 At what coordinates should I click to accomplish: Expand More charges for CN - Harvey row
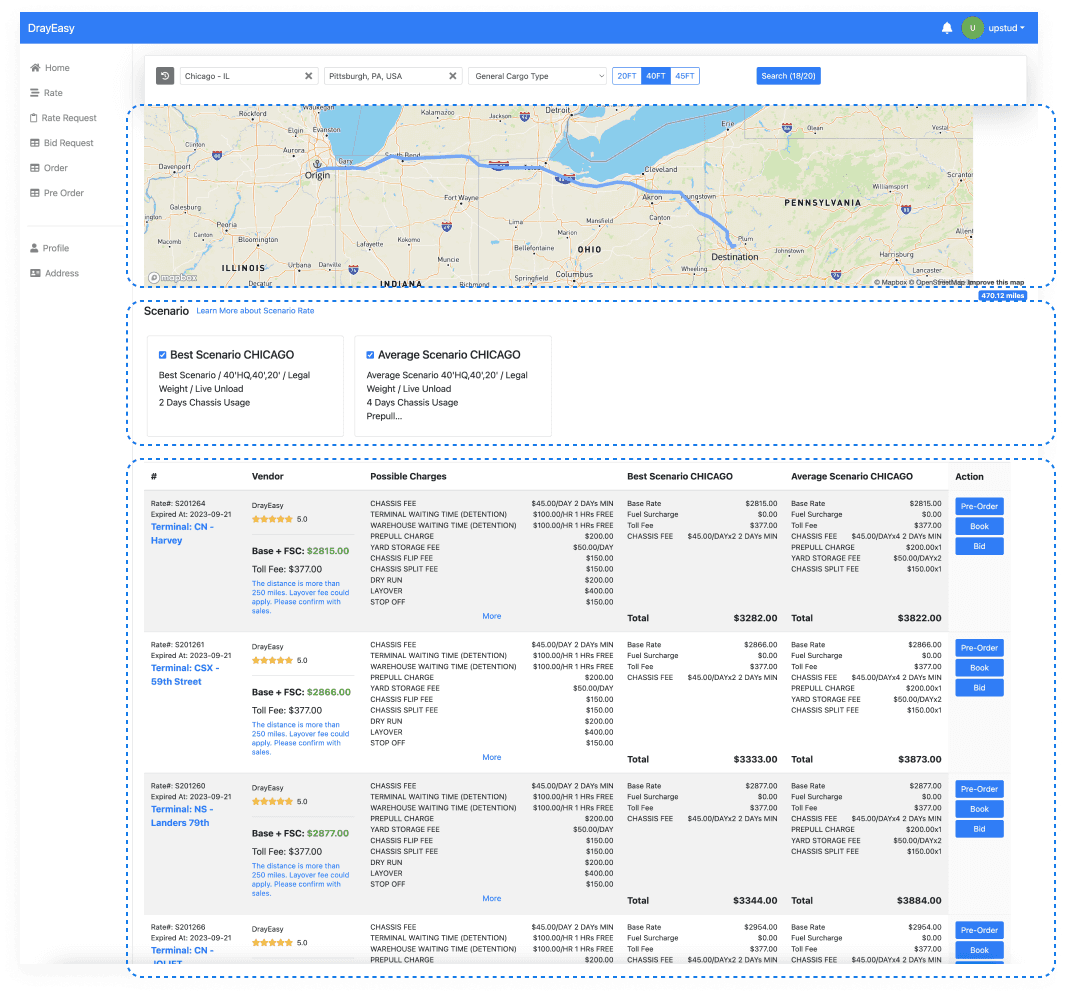click(491, 616)
